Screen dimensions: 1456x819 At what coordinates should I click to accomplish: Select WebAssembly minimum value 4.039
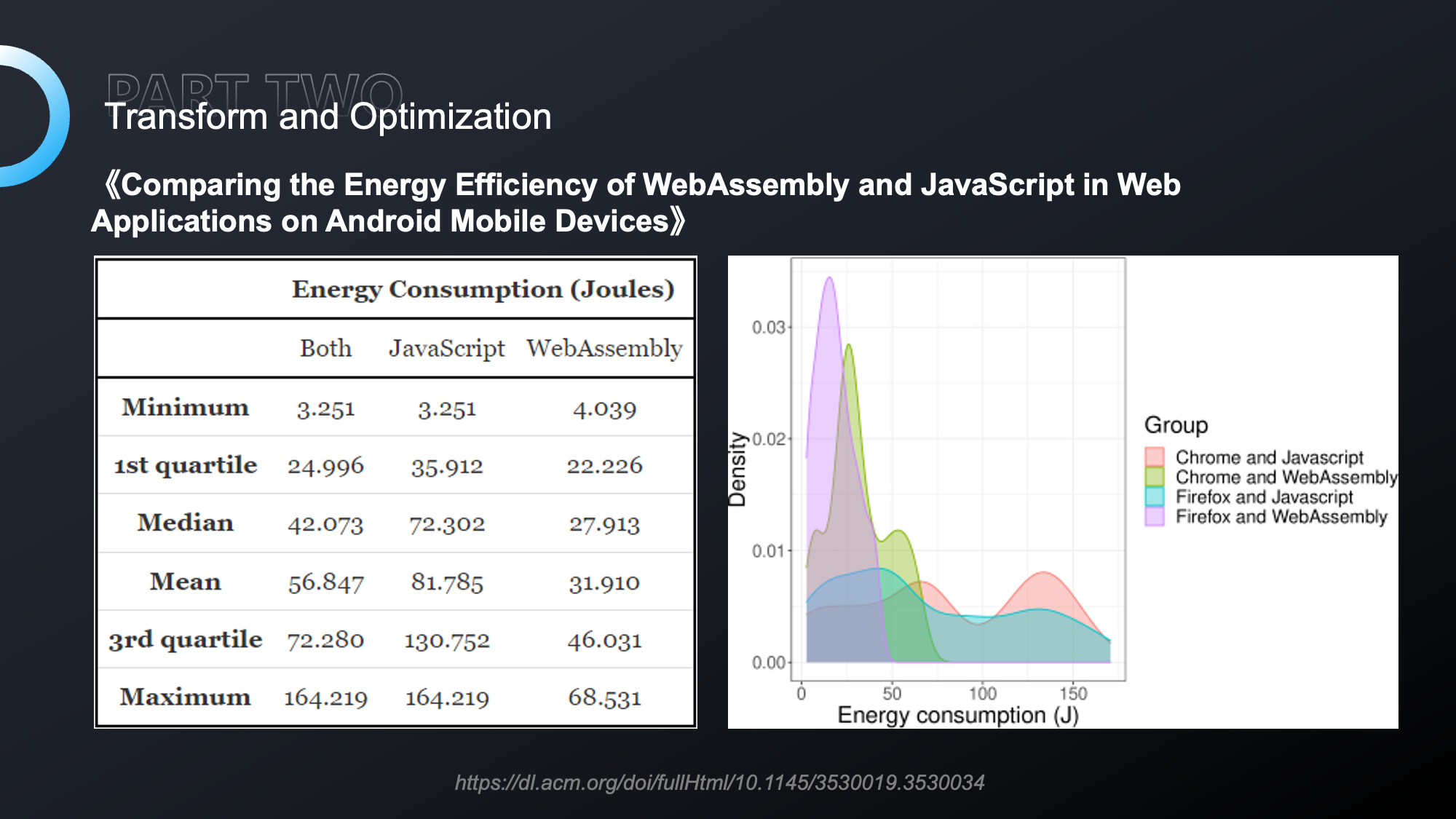604,409
